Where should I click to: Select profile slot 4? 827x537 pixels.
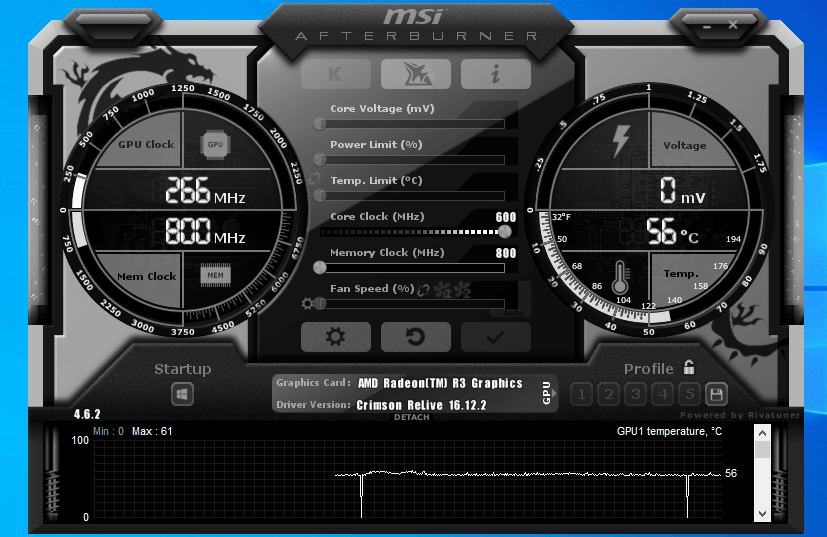[x=662, y=394]
